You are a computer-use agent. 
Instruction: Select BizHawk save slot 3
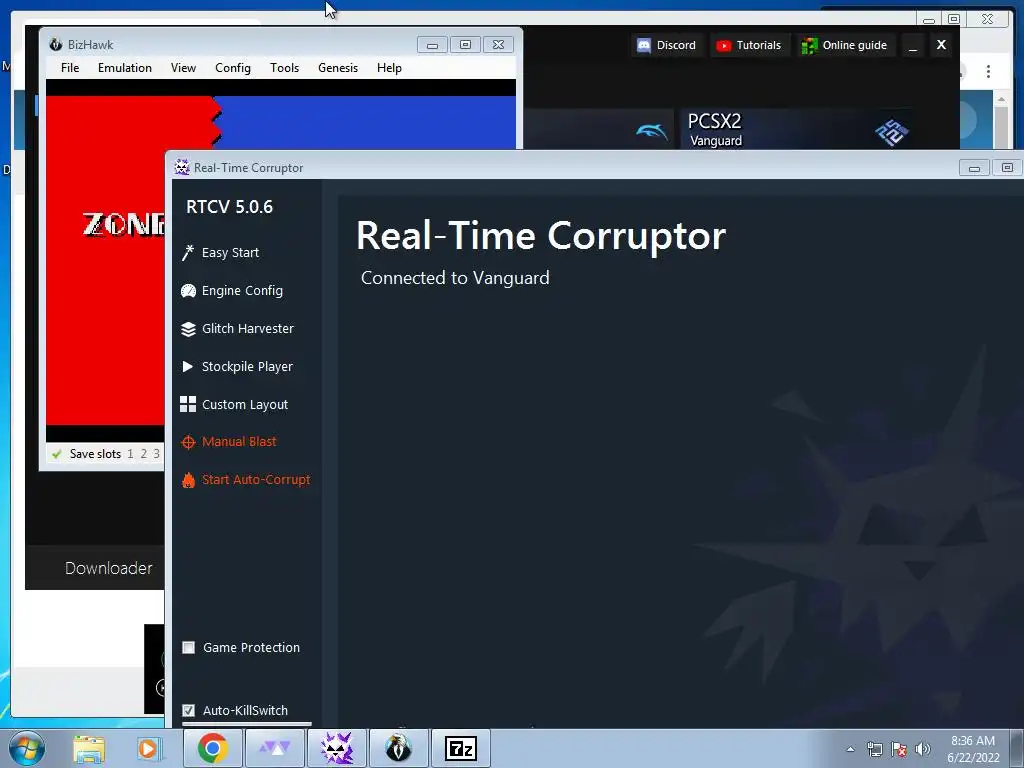(156, 453)
